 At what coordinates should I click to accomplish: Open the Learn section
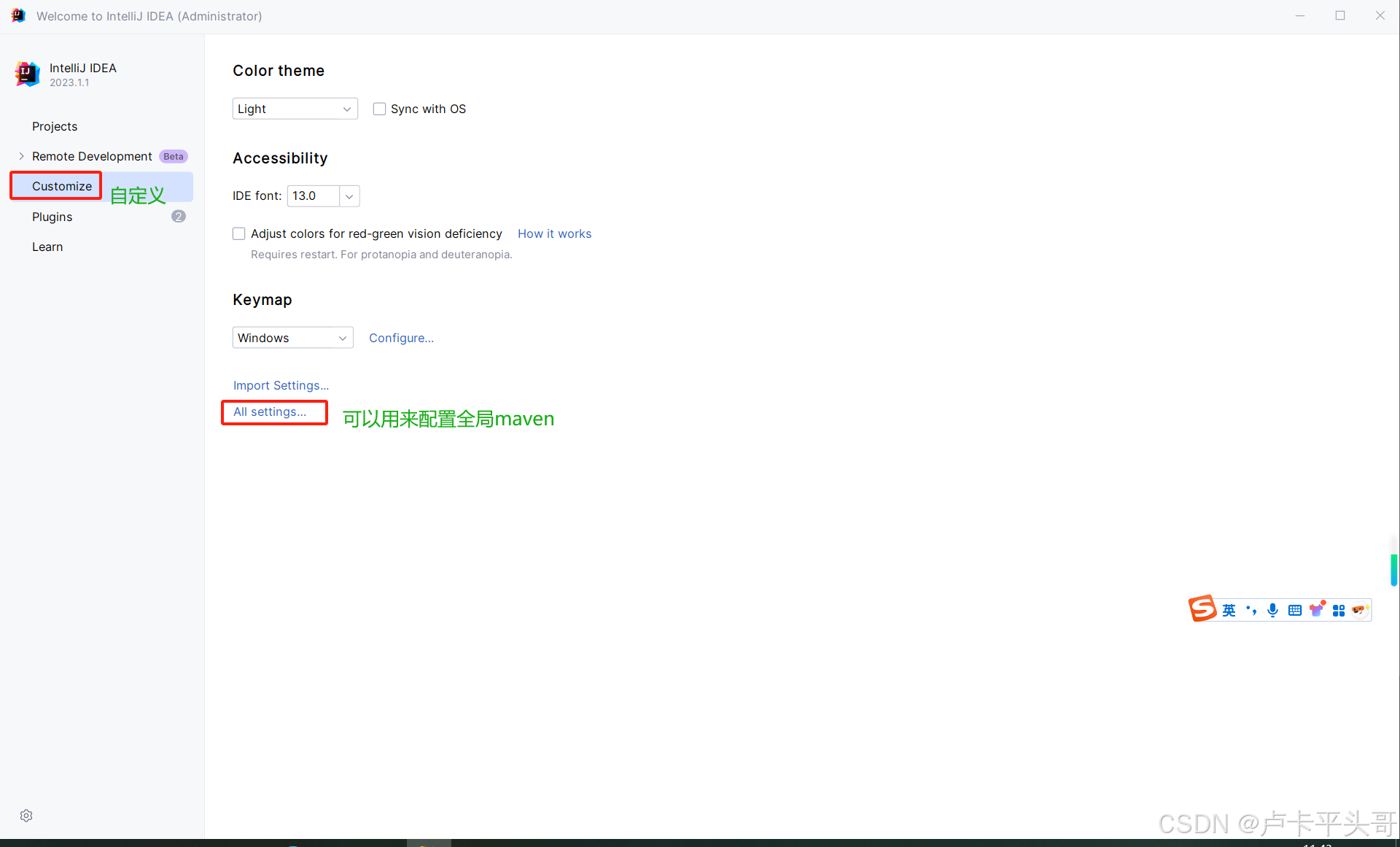(47, 247)
